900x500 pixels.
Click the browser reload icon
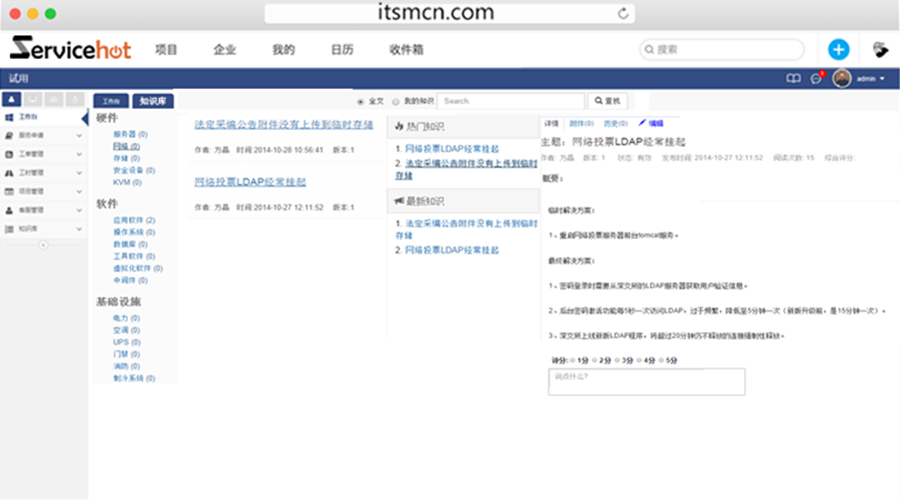(x=624, y=13)
